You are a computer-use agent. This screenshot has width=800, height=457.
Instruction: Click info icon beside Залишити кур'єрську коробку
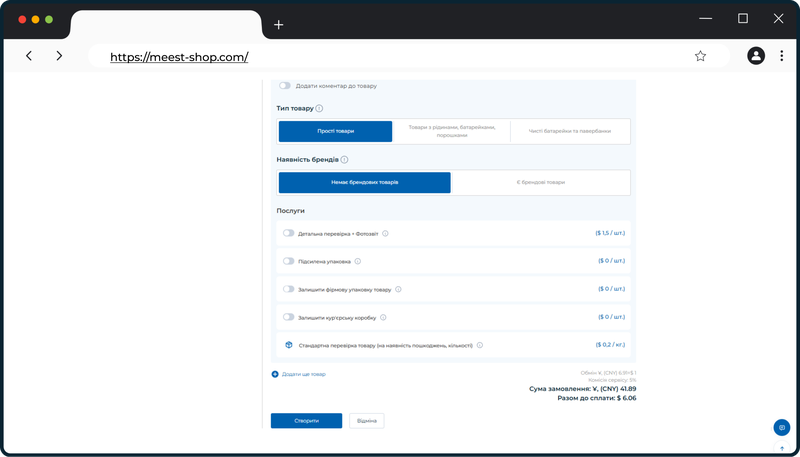[383, 317]
